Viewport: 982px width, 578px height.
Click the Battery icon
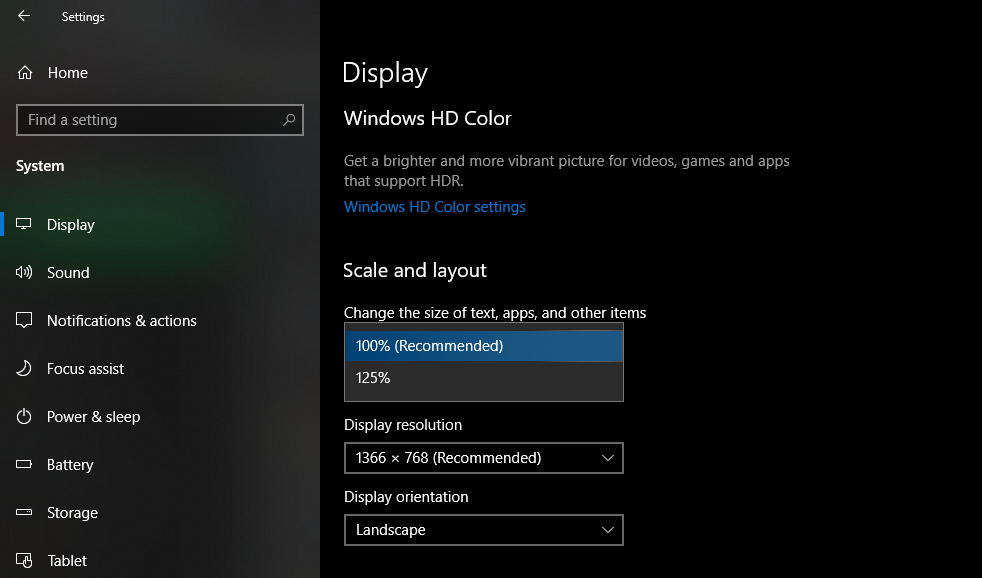tap(24, 464)
